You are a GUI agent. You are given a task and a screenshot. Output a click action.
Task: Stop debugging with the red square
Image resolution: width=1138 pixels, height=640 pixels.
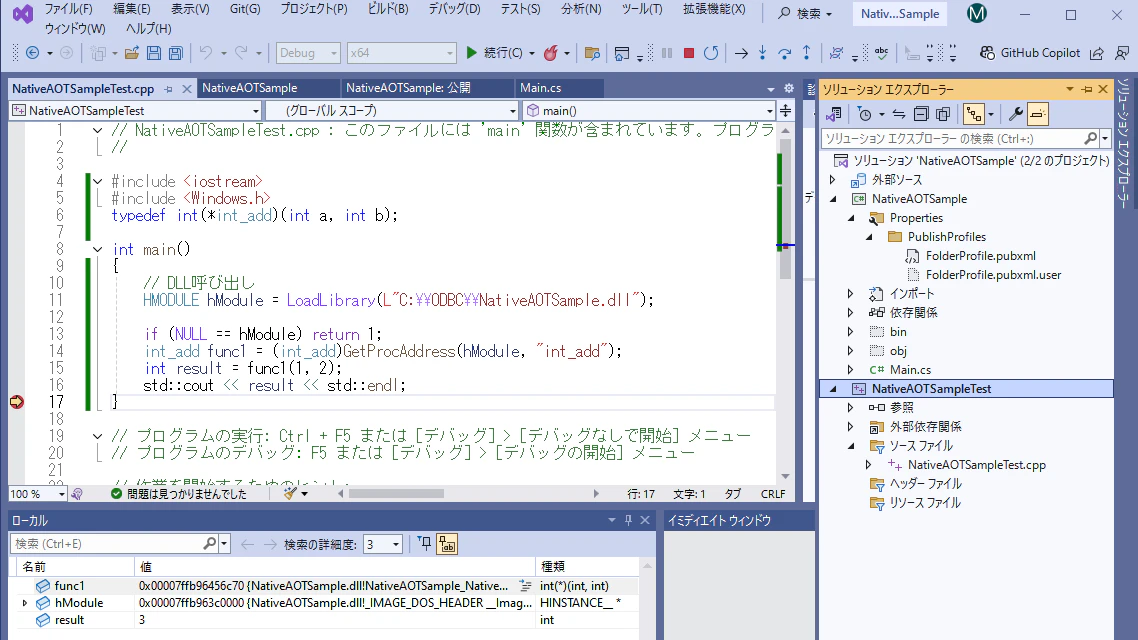point(689,53)
